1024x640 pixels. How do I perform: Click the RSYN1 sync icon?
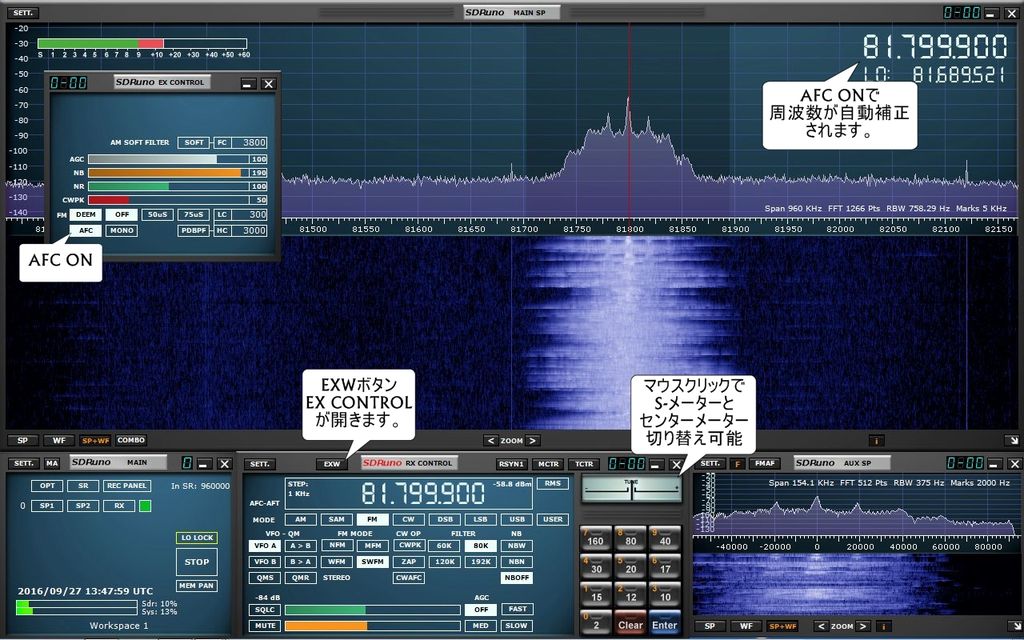512,463
